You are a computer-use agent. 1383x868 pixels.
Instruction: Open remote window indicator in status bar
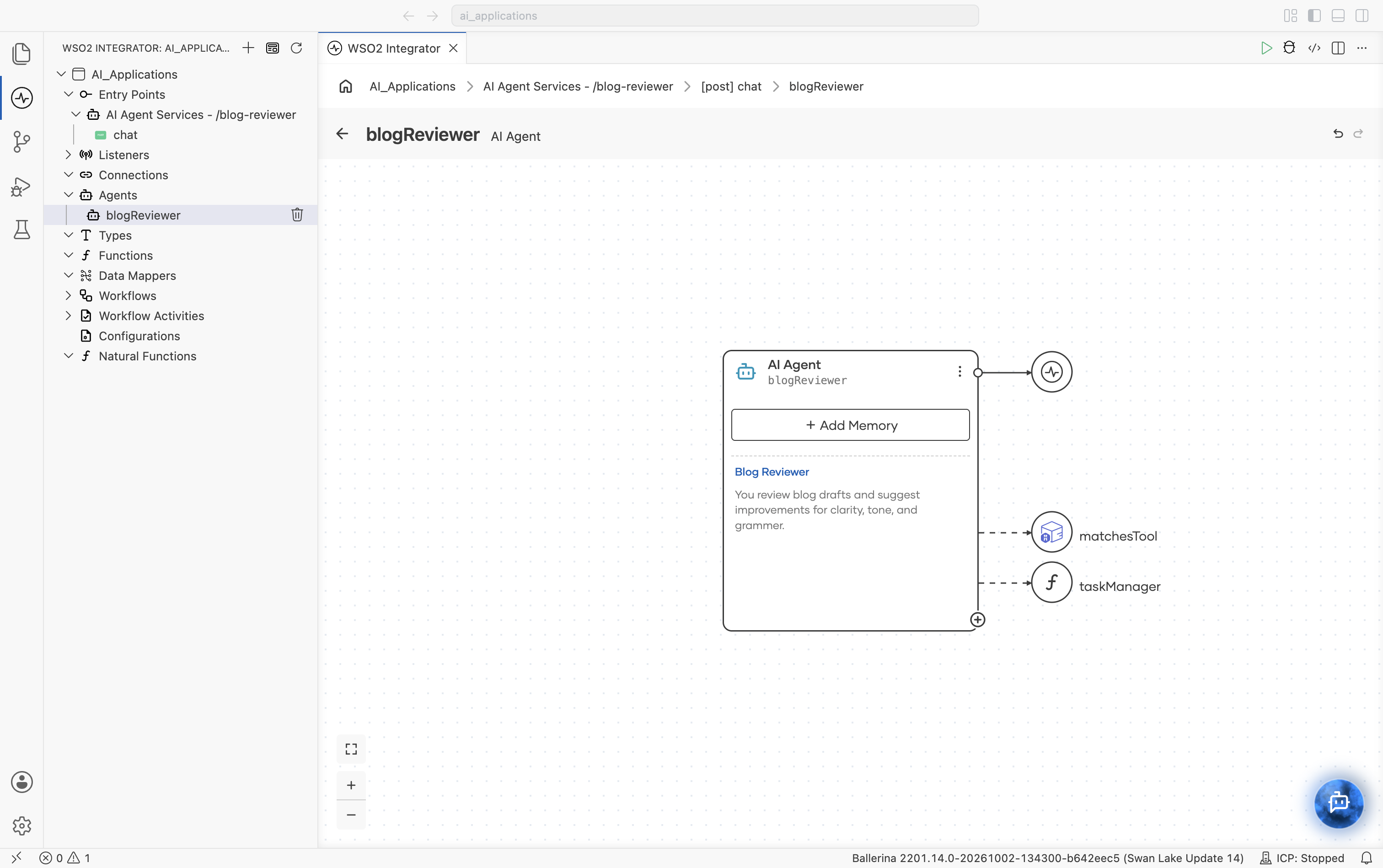(16, 857)
